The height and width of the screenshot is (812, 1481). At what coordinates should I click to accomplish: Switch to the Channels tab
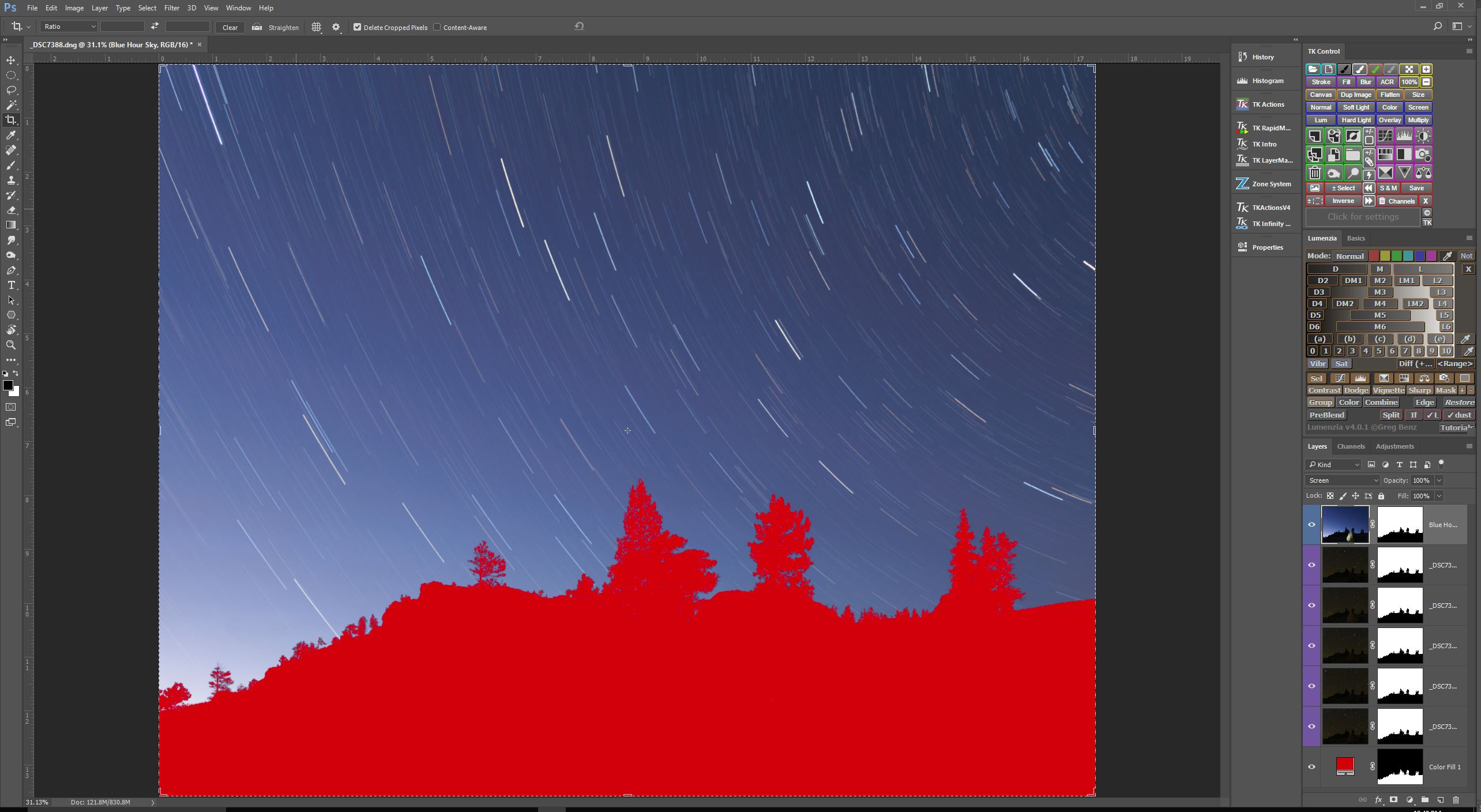1351,446
